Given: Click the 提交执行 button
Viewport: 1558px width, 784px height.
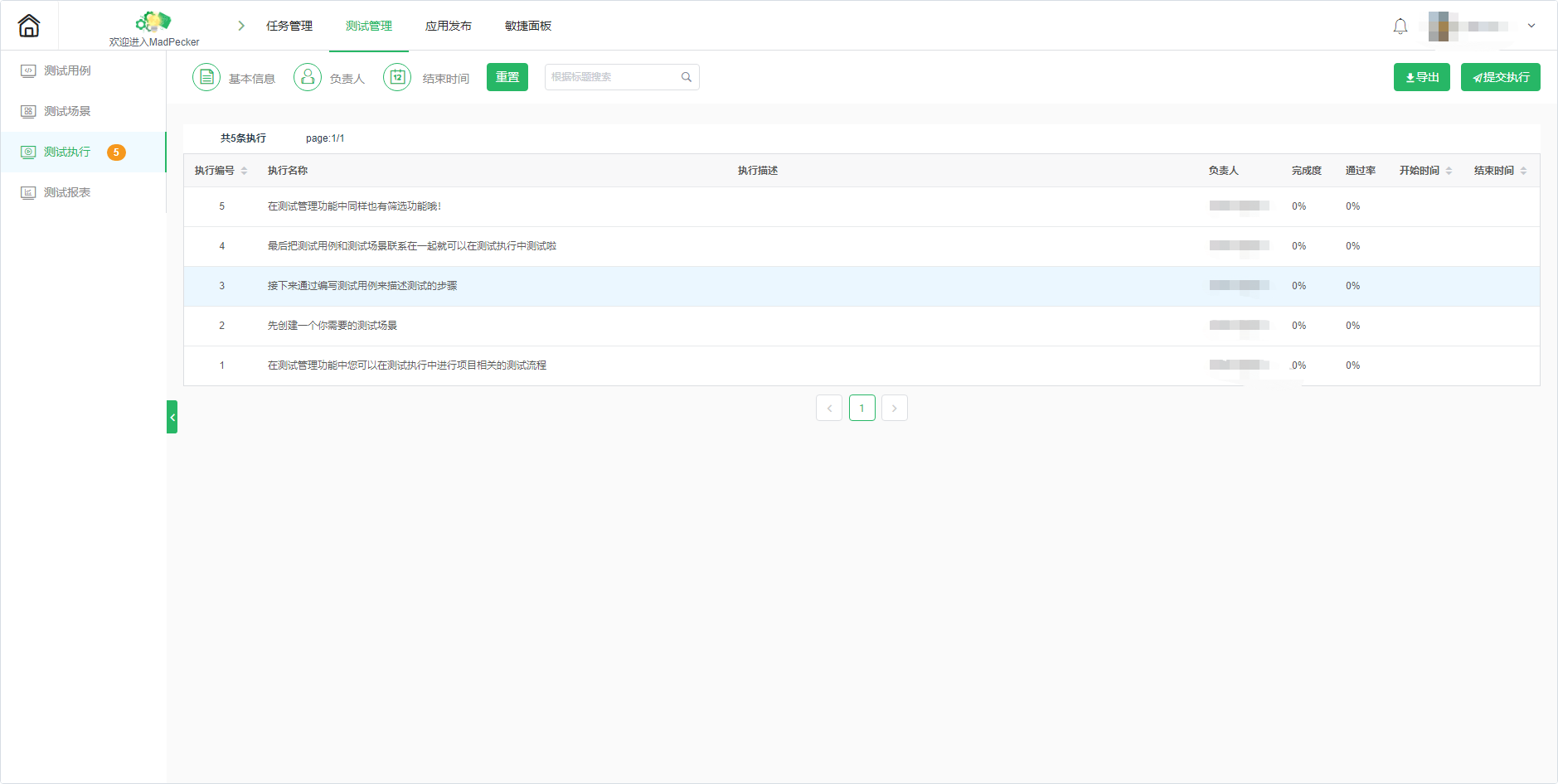Looking at the screenshot, I should pos(1501,77).
